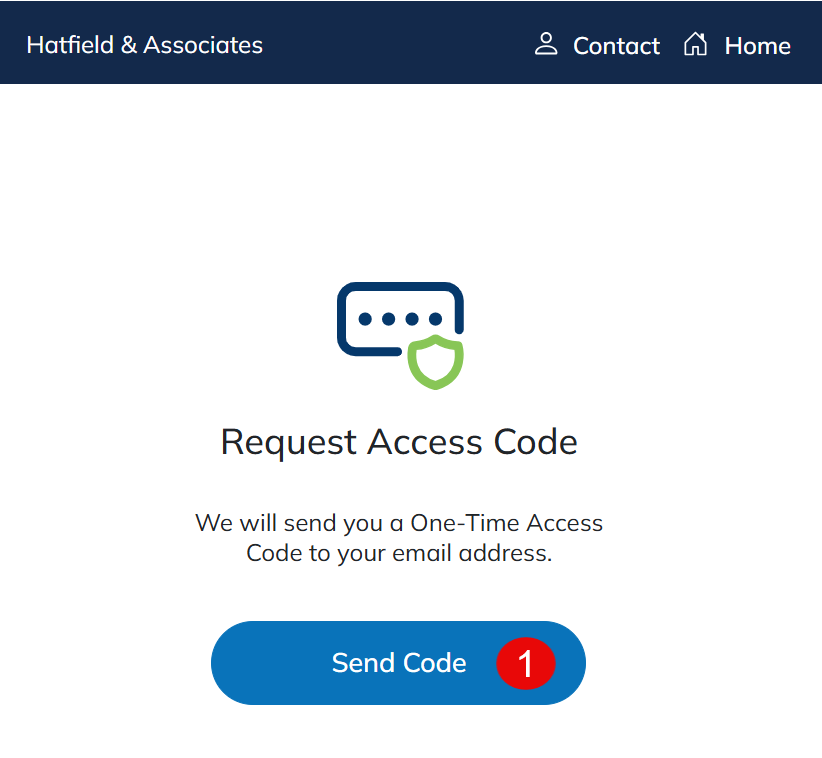Click the empty navy header bar area
This screenshot has width=822, height=758.
tap(400, 44)
